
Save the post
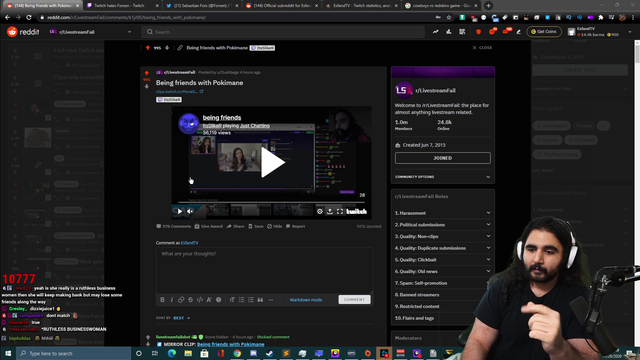[256, 226]
